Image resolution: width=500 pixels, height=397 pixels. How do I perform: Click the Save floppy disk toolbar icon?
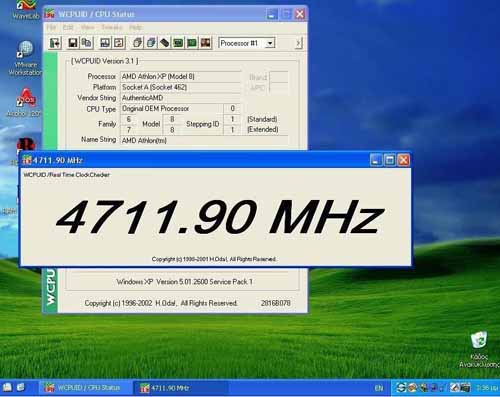pyautogui.click(x=73, y=43)
